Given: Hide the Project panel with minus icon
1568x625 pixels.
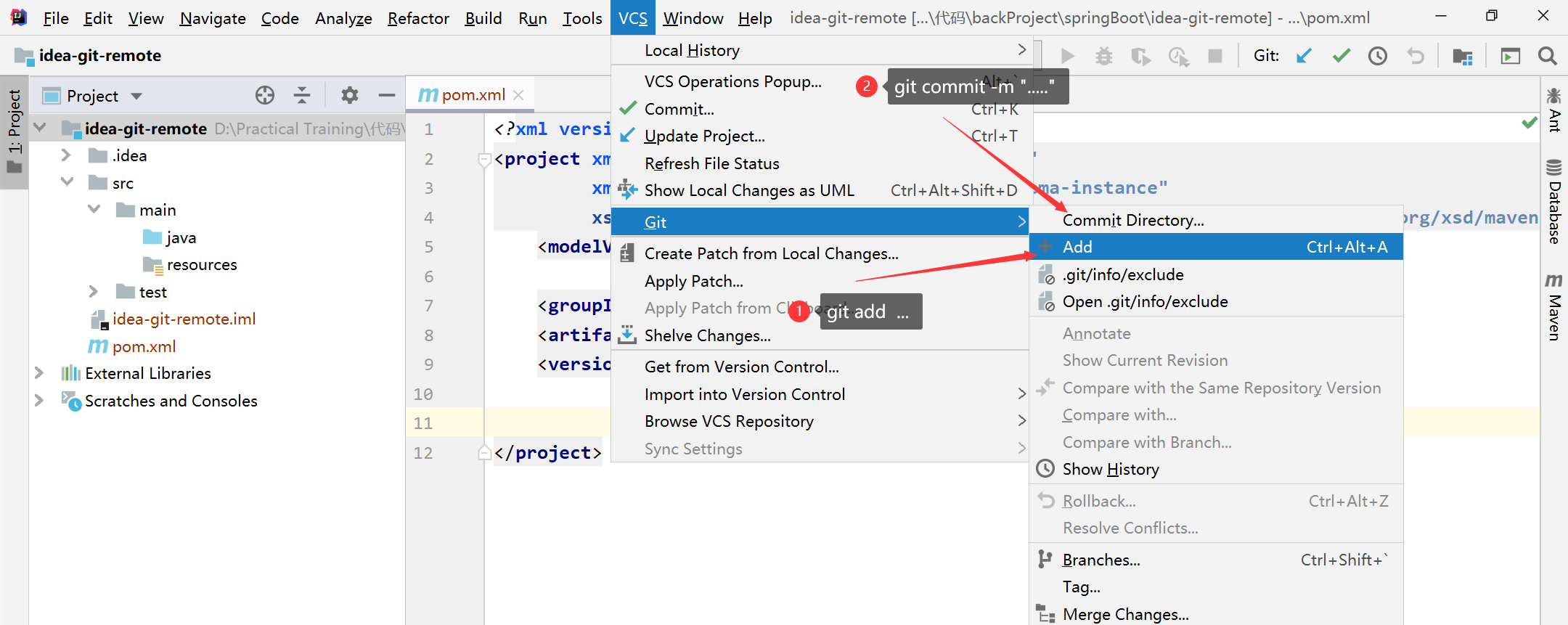Looking at the screenshot, I should click(387, 95).
